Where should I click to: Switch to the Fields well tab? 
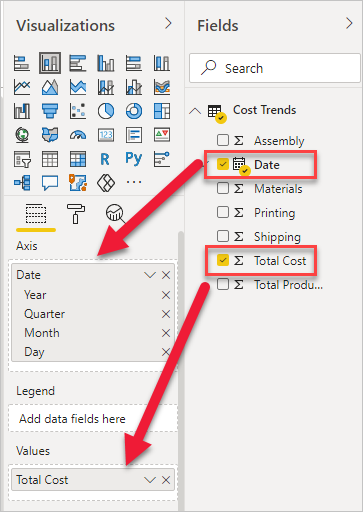pos(36,214)
